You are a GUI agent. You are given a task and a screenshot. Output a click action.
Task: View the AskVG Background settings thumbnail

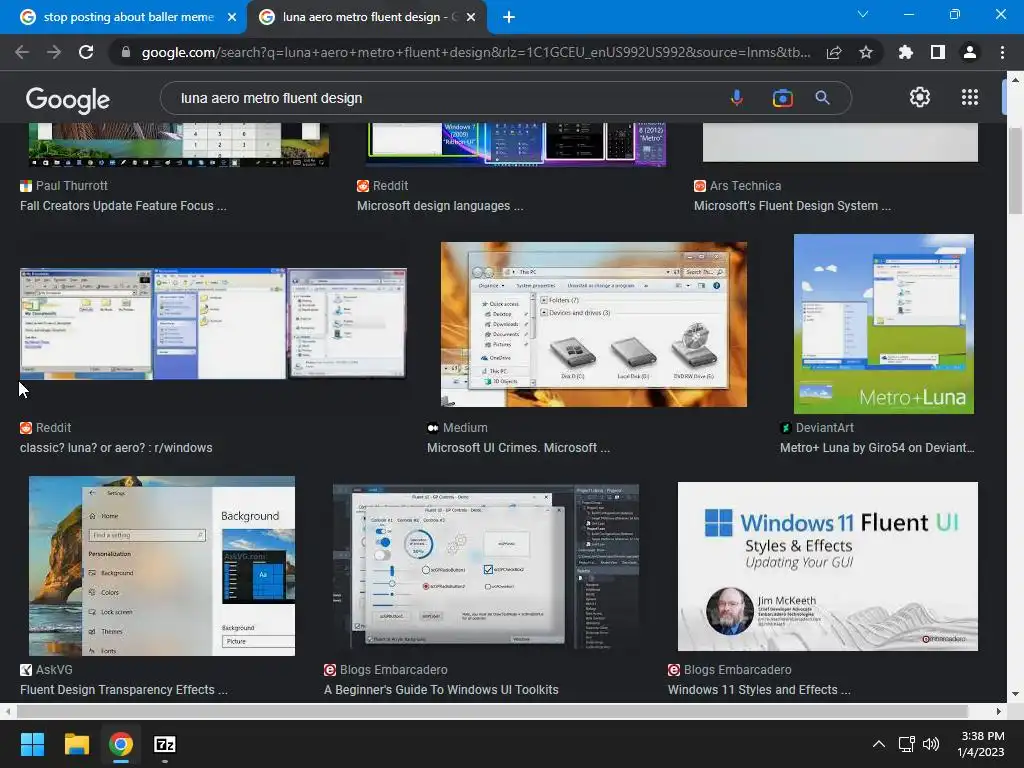tap(162, 566)
